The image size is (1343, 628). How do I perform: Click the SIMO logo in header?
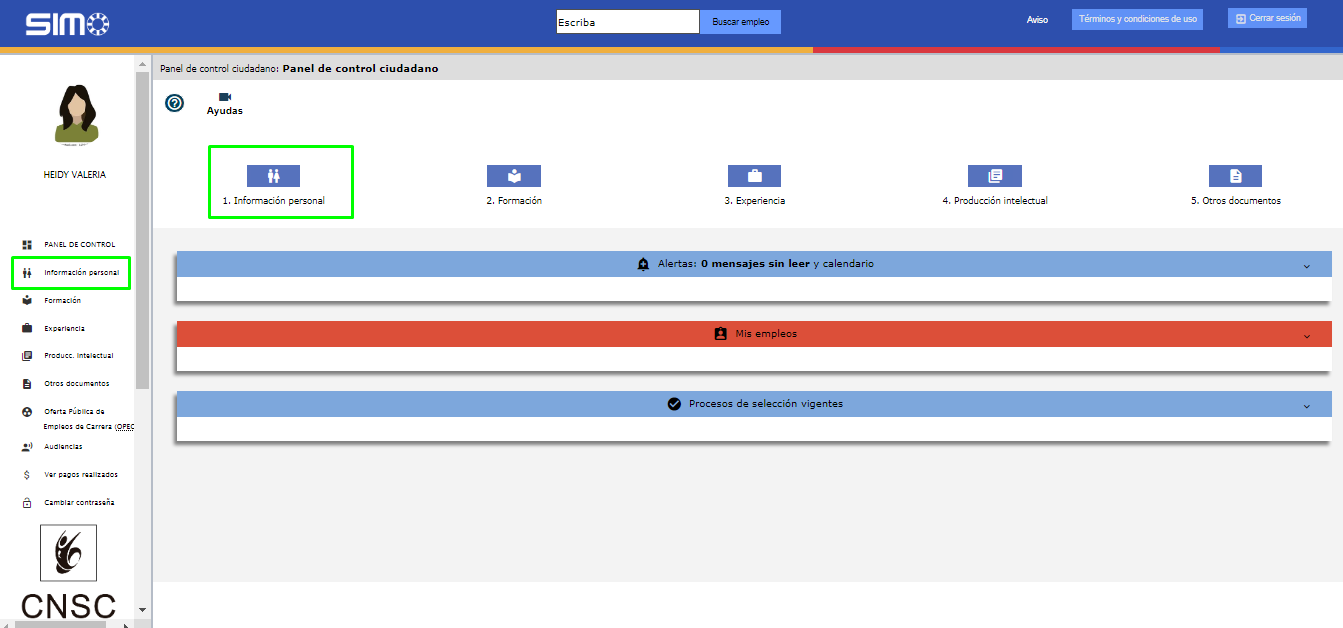(68, 24)
